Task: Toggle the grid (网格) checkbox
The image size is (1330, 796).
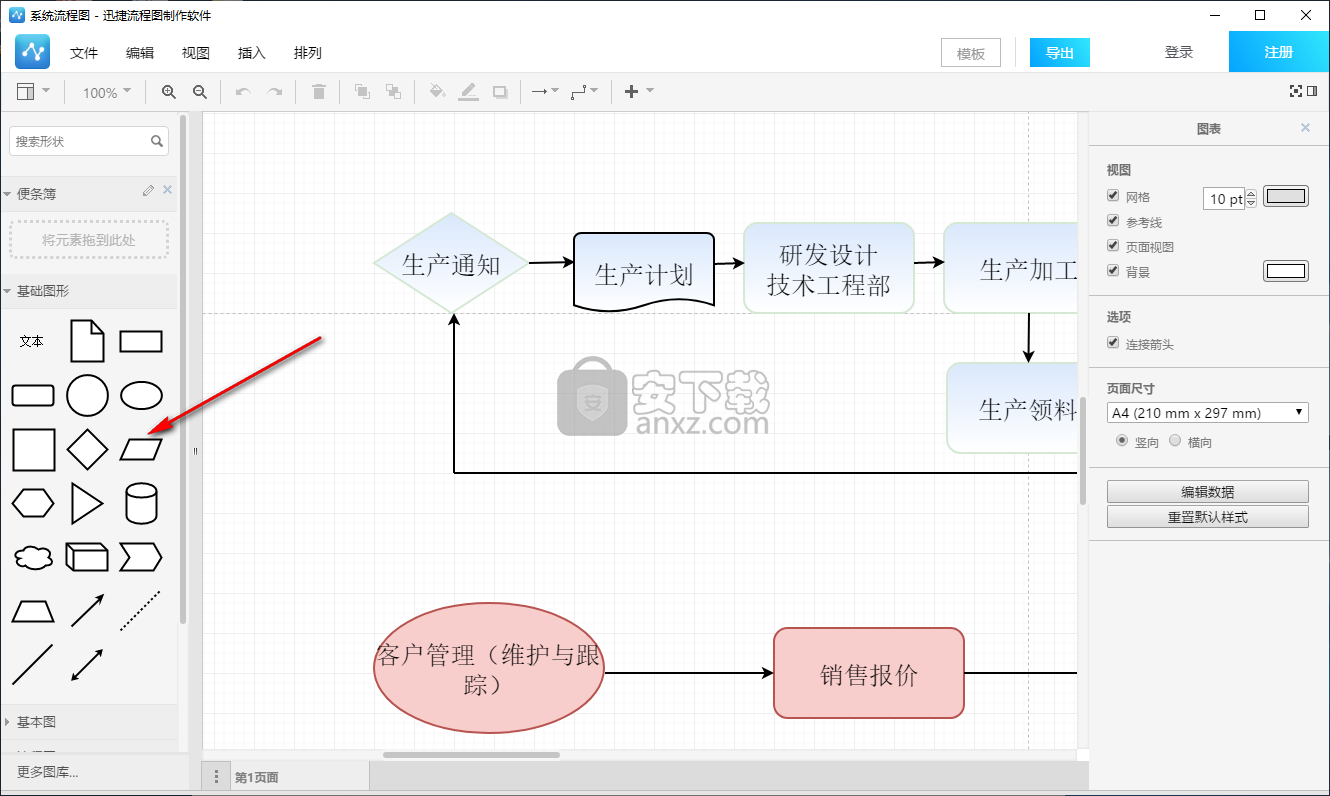Action: pyautogui.click(x=1113, y=196)
